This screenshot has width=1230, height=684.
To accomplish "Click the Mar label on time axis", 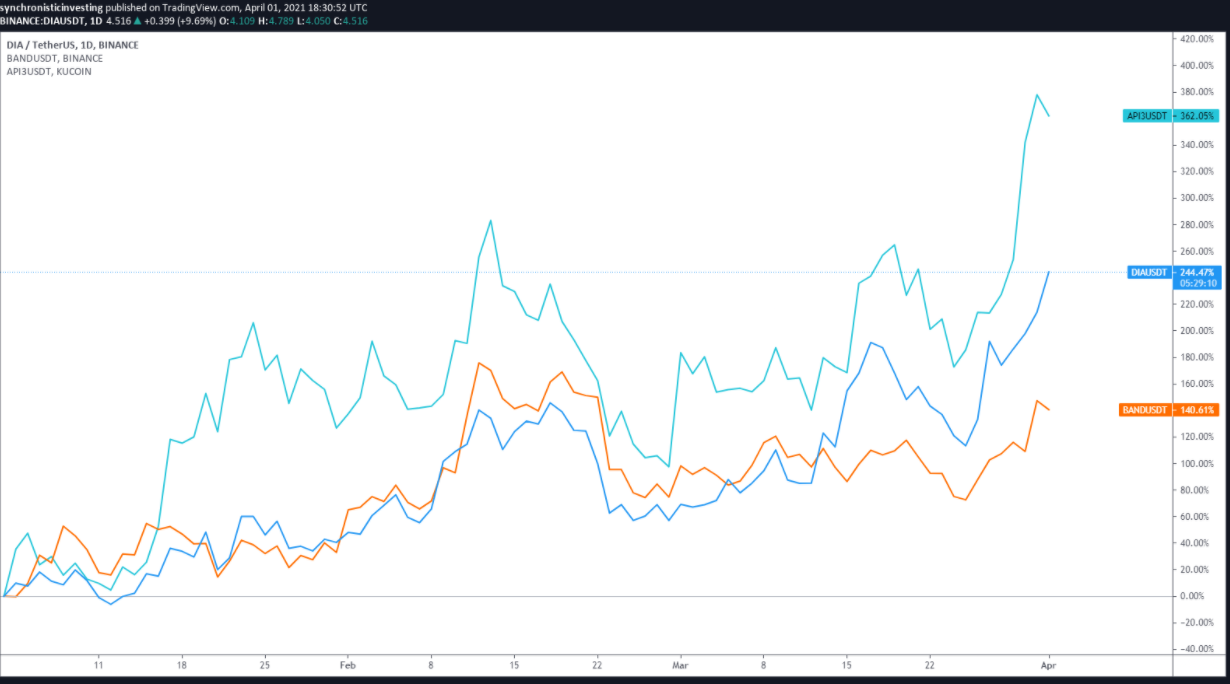I will tap(680, 664).
